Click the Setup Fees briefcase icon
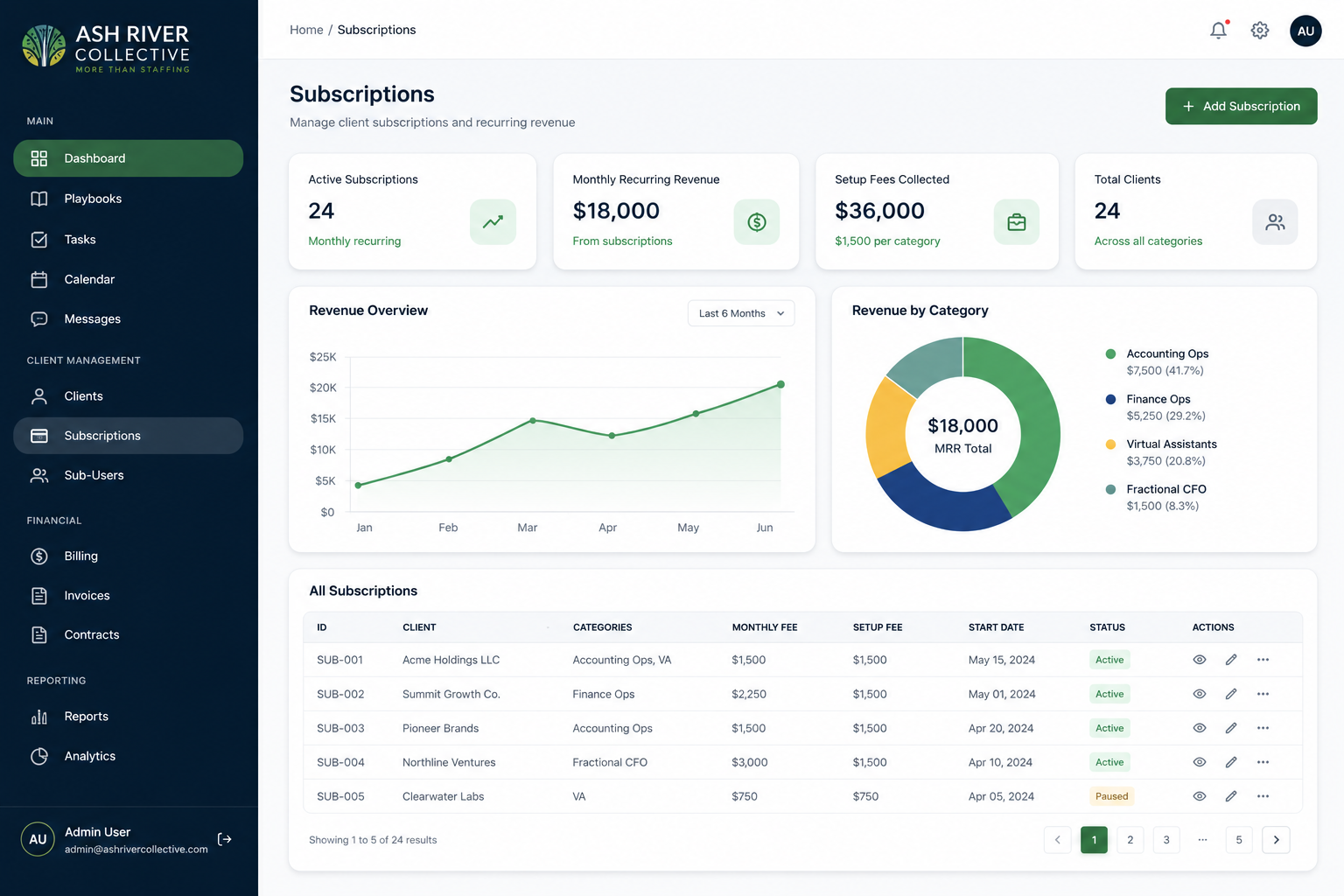 (x=1017, y=222)
